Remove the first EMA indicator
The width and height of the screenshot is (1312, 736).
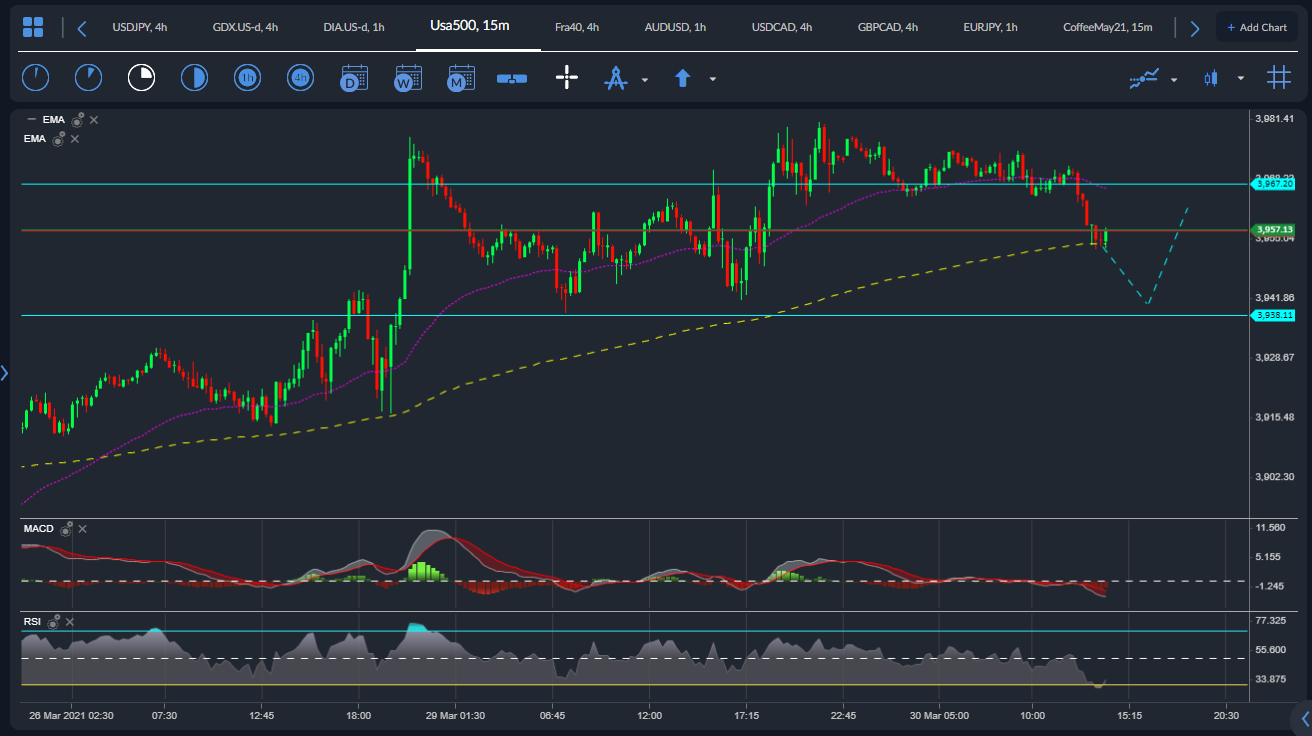click(x=94, y=120)
